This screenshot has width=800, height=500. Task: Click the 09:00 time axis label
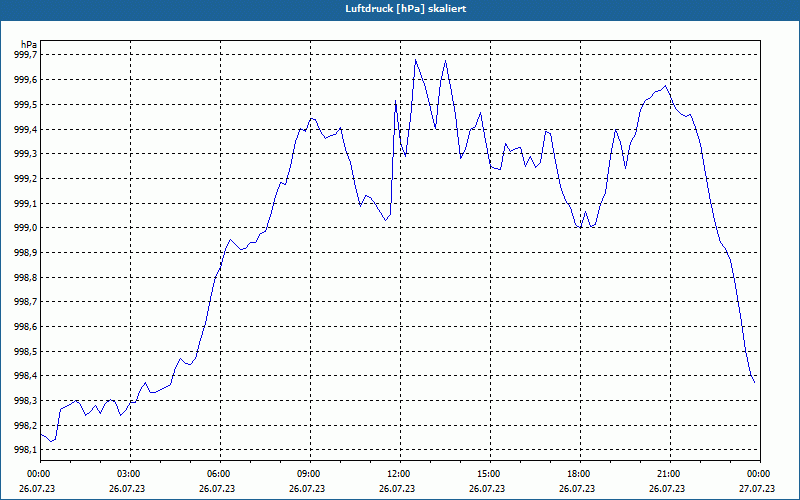pyautogui.click(x=310, y=474)
